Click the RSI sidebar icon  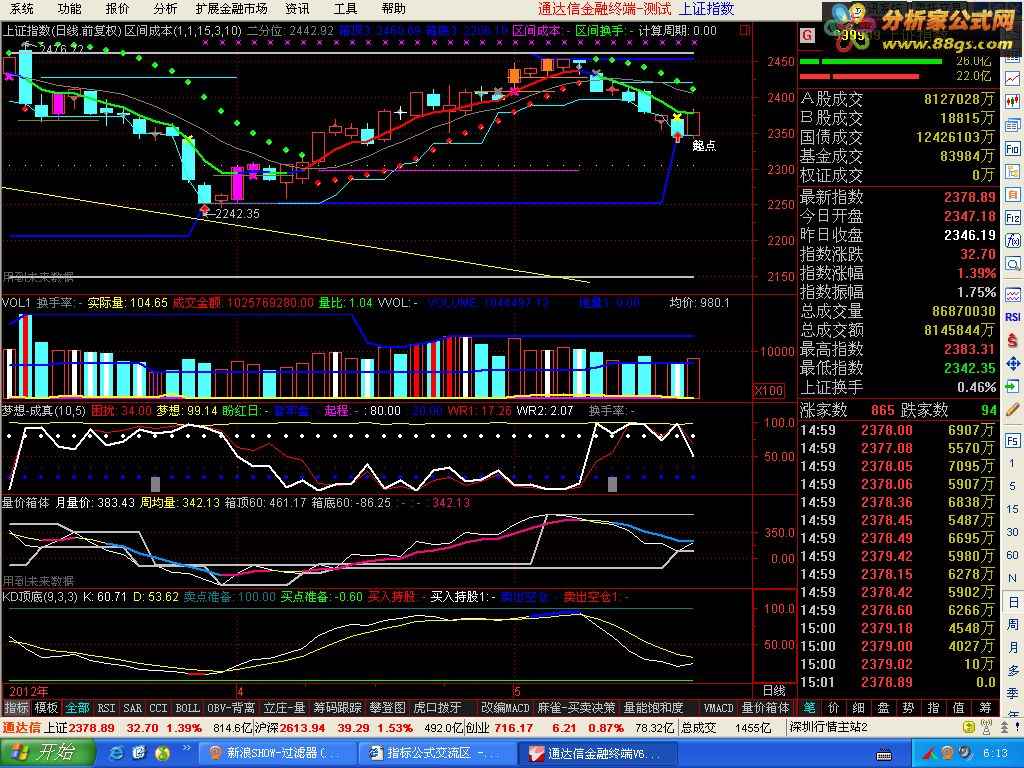tap(1012, 317)
